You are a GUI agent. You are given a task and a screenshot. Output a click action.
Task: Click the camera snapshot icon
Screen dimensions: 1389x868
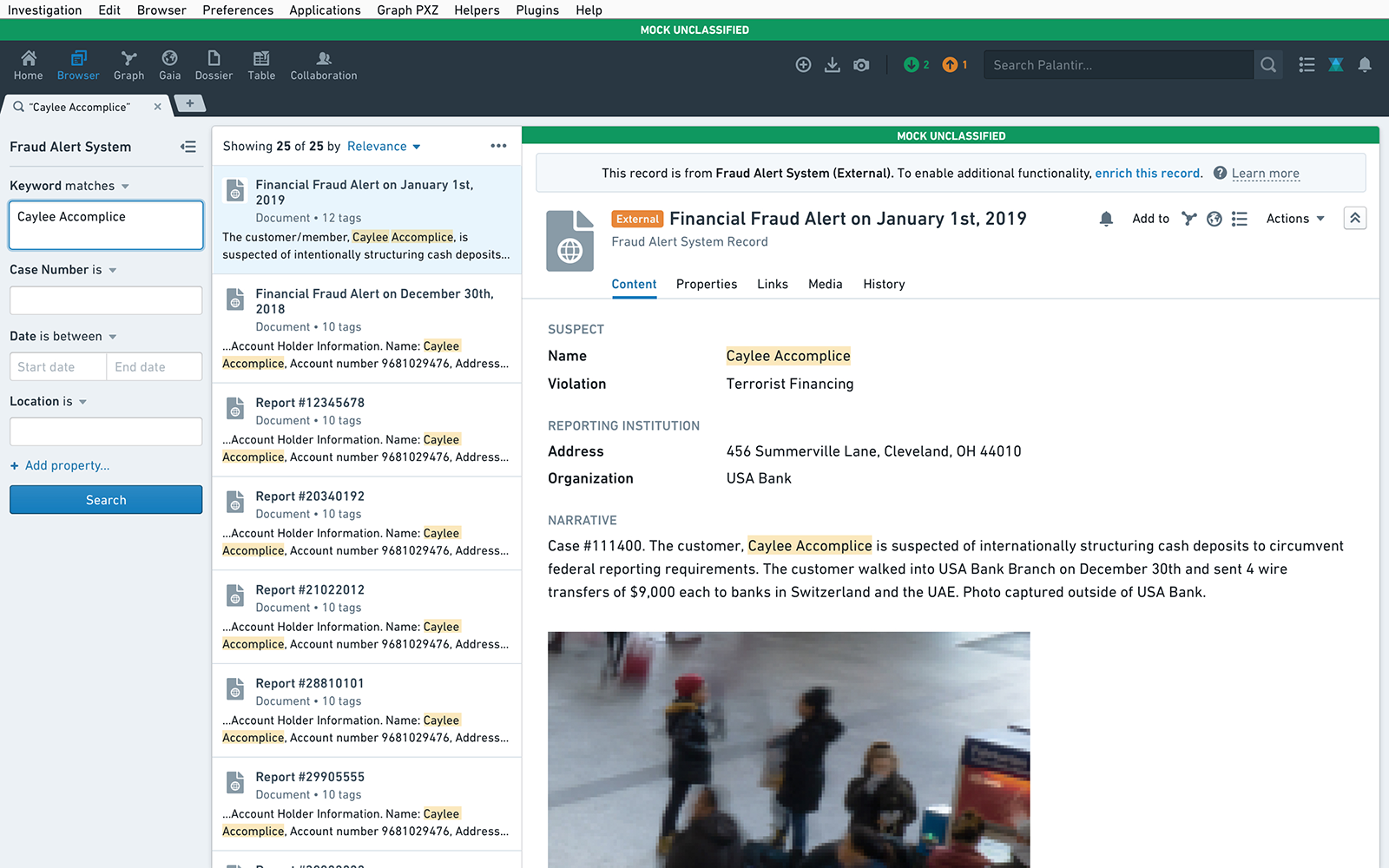pos(861,65)
